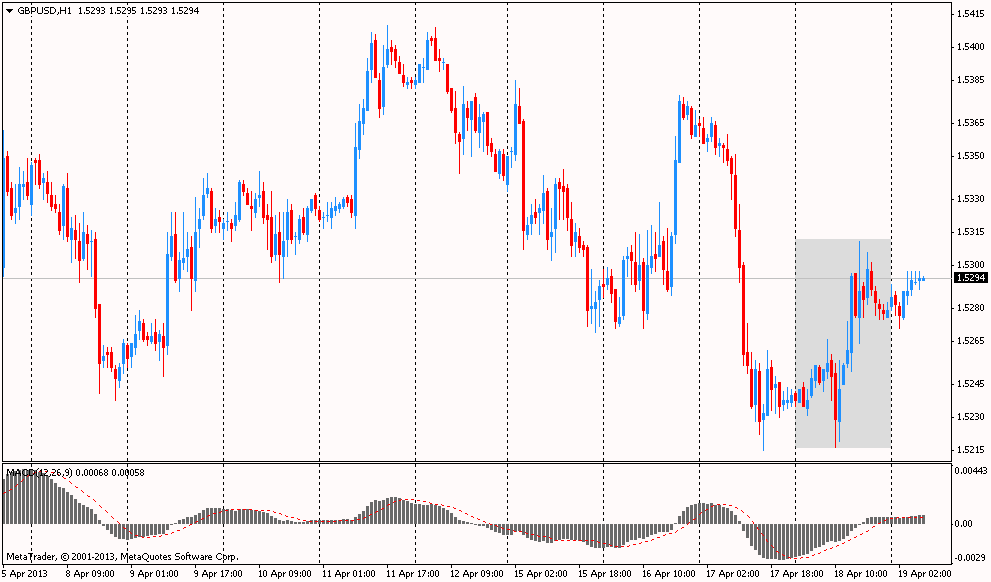This screenshot has height=582, width=991.
Task: Click the triangle arrow beside GBPUSD,H1
Action: click(8, 10)
